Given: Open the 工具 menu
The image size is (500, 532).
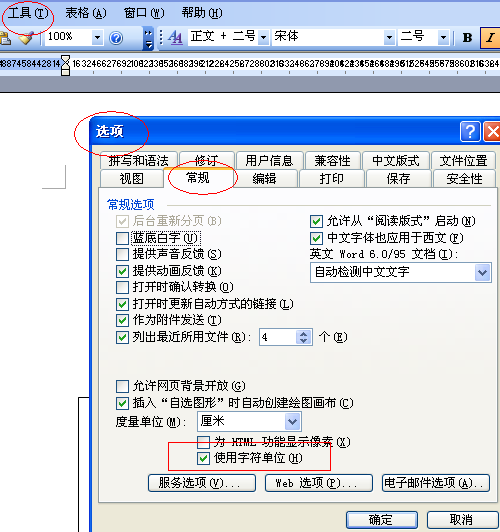Looking at the screenshot, I should point(28,13).
